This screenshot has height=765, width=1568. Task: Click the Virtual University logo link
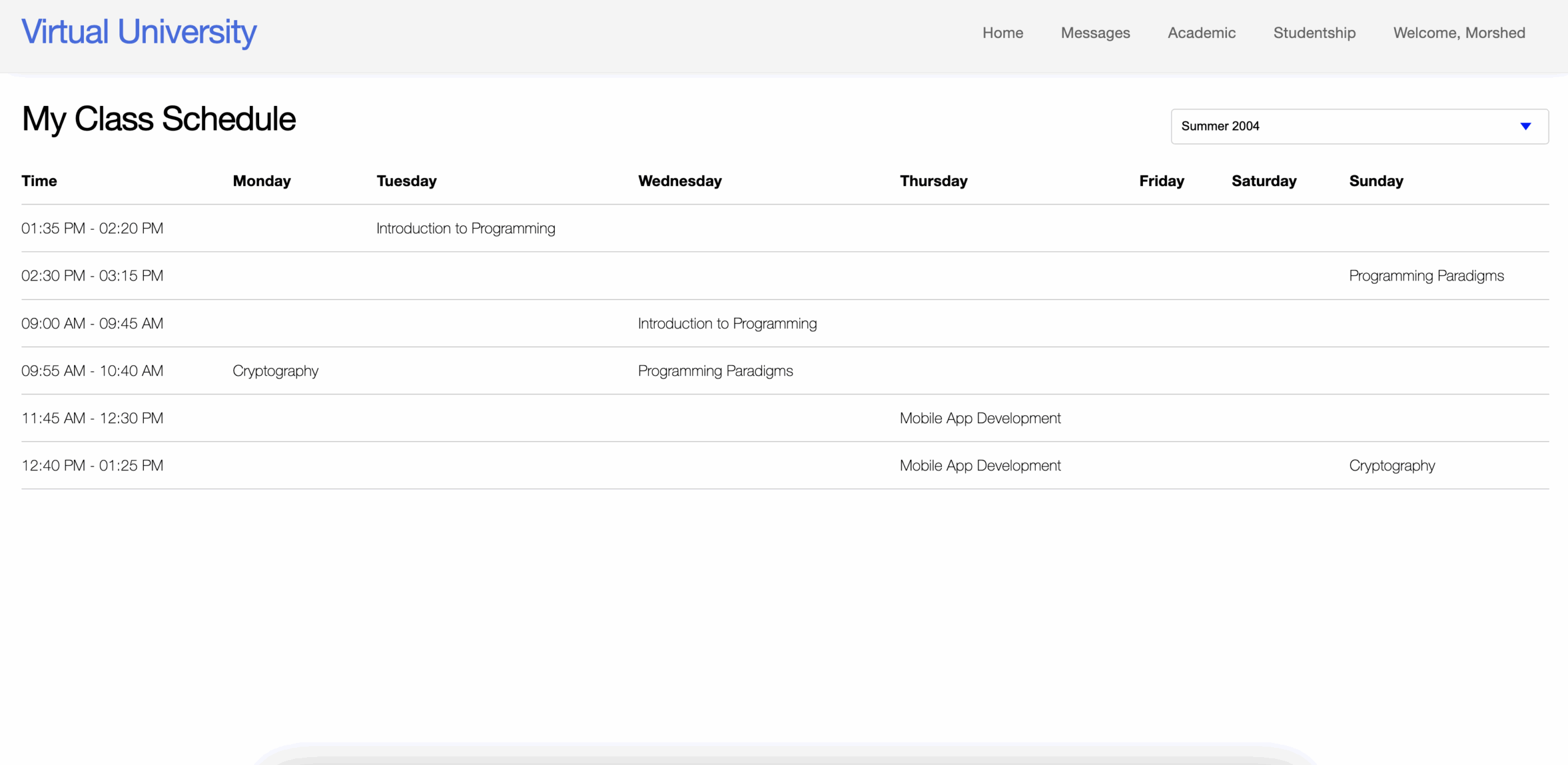[x=139, y=32]
